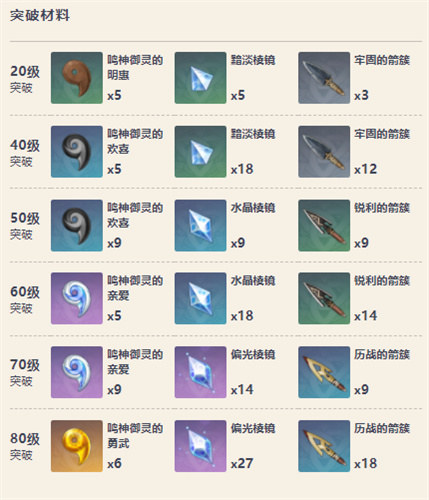
Task: Click the 牢固的箭簇 arrowhead icon at 20级
Action: tap(324, 78)
